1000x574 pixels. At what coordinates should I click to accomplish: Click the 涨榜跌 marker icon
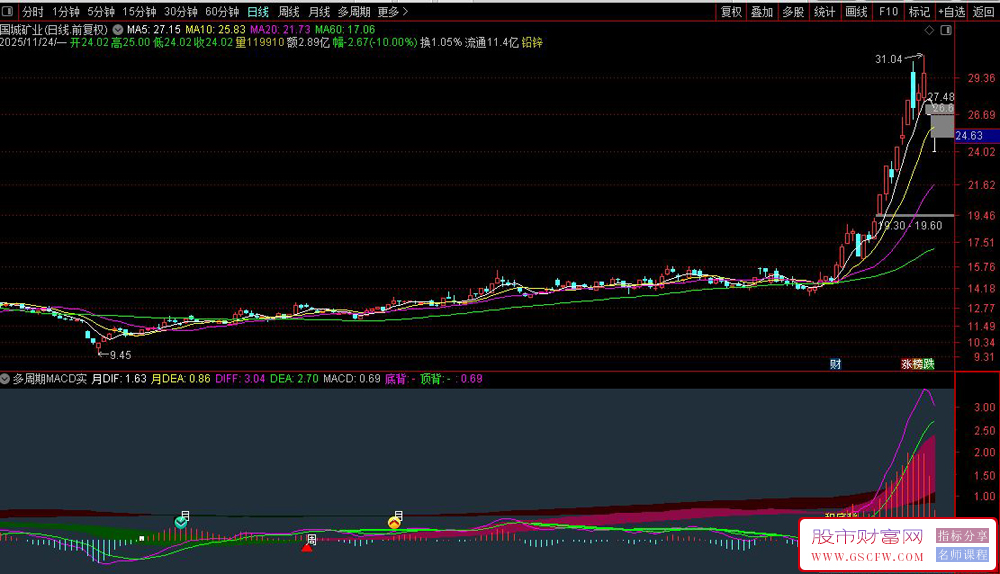coord(917,364)
